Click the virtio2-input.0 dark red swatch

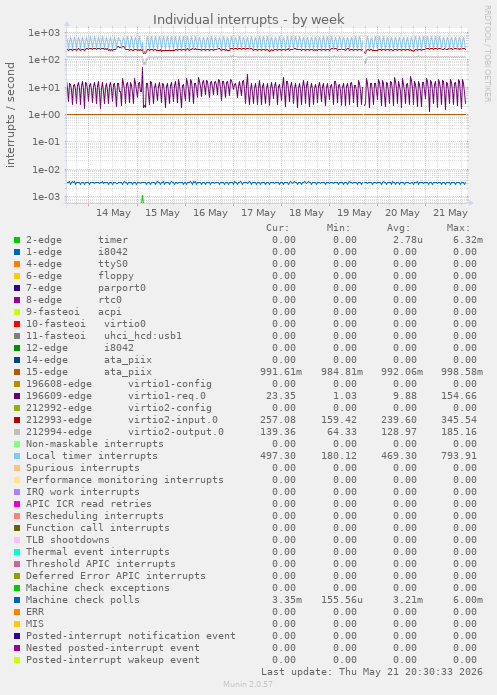click(x=17, y=420)
